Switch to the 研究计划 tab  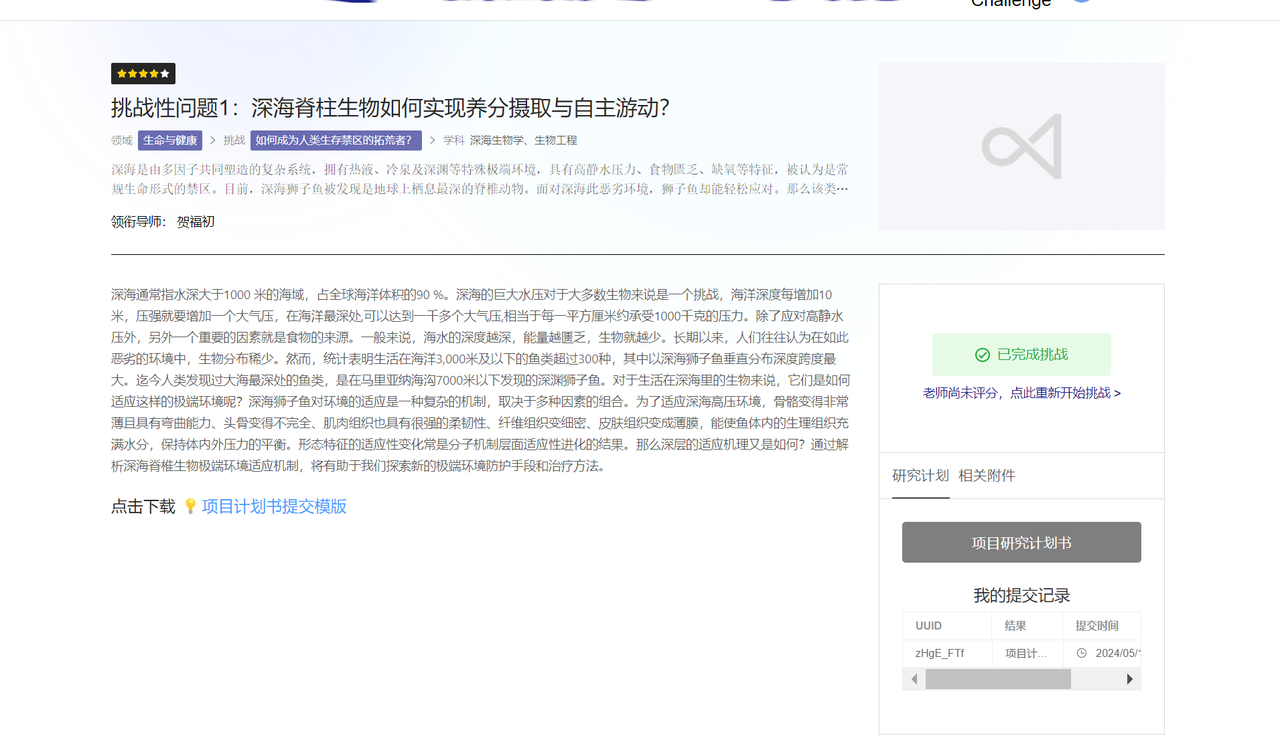pos(920,476)
